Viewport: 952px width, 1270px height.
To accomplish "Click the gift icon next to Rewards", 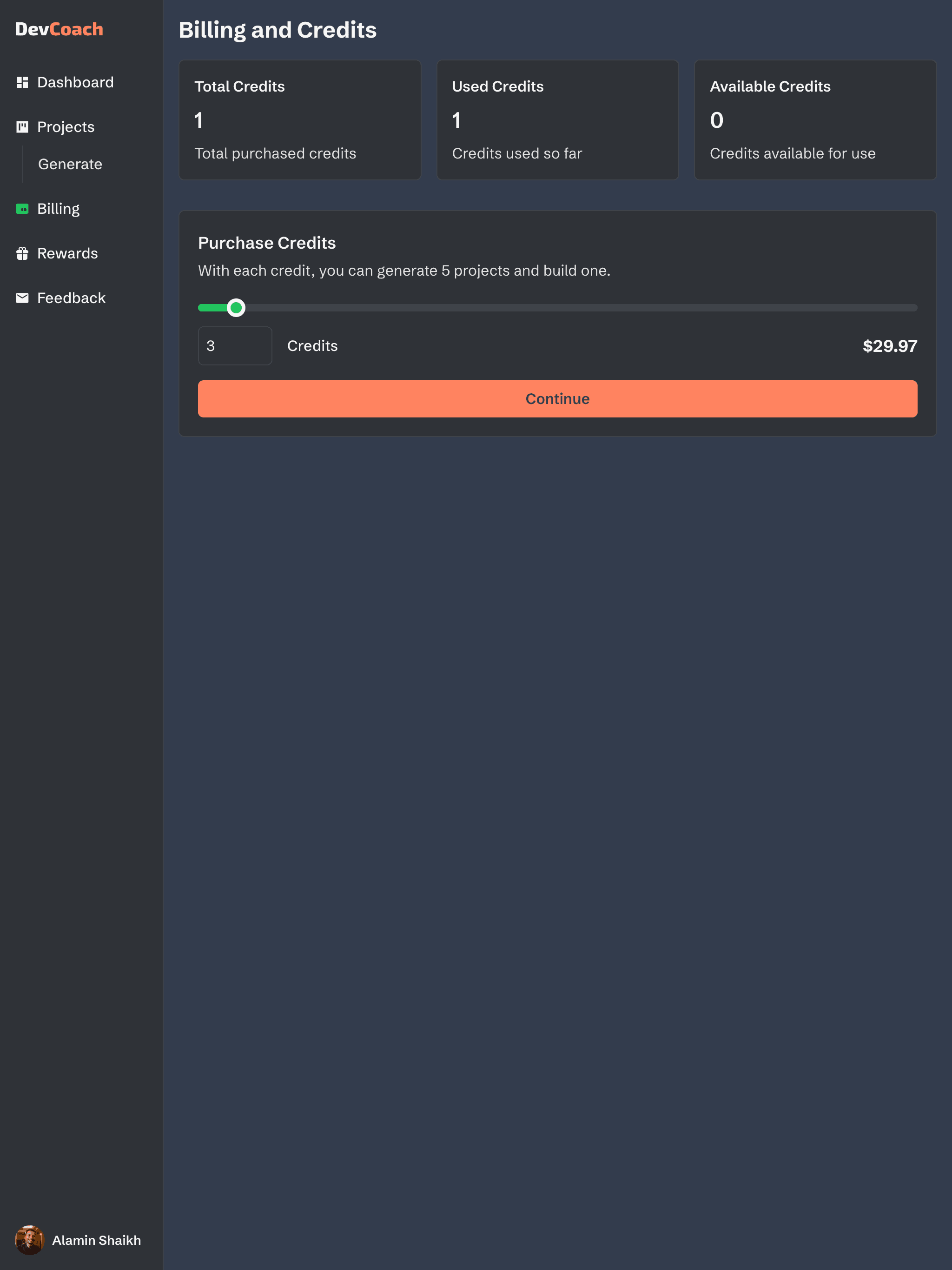I will pos(22,252).
